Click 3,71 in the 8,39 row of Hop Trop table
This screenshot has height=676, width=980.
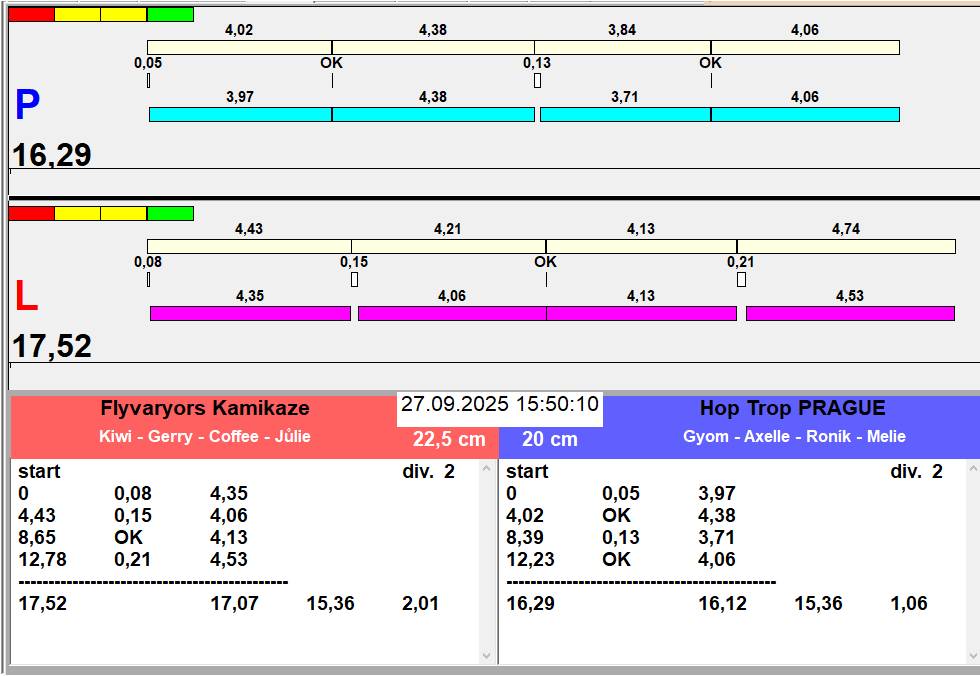click(717, 537)
